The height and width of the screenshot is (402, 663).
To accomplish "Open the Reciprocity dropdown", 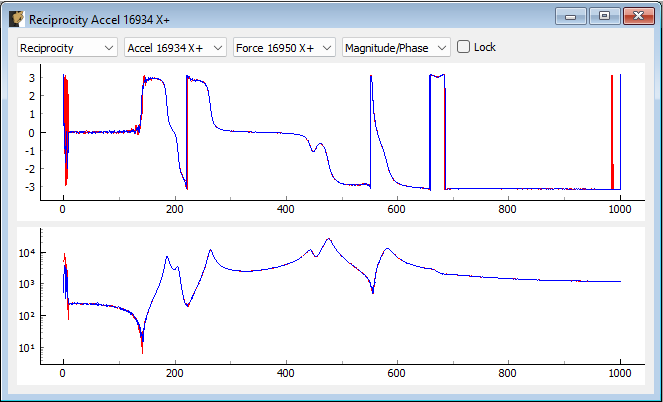I will click(67, 47).
